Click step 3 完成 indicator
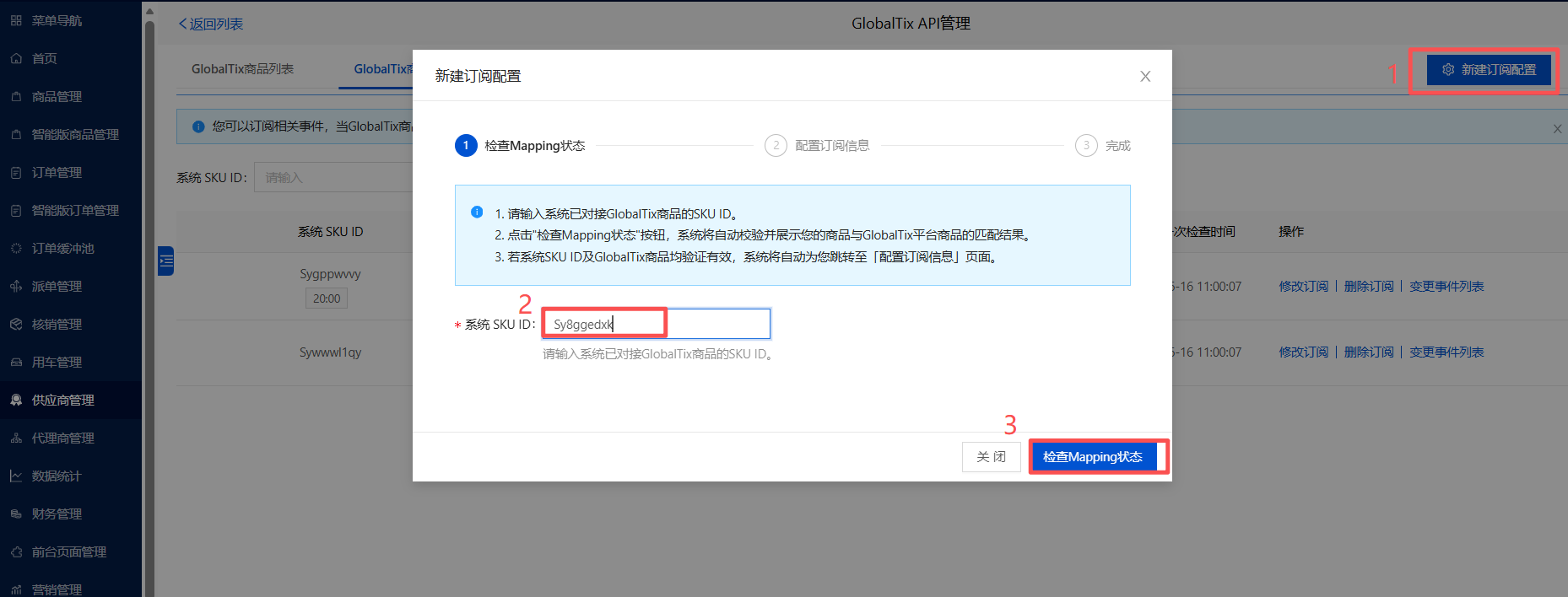This screenshot has width=1568, height=597. point(1103,145)
